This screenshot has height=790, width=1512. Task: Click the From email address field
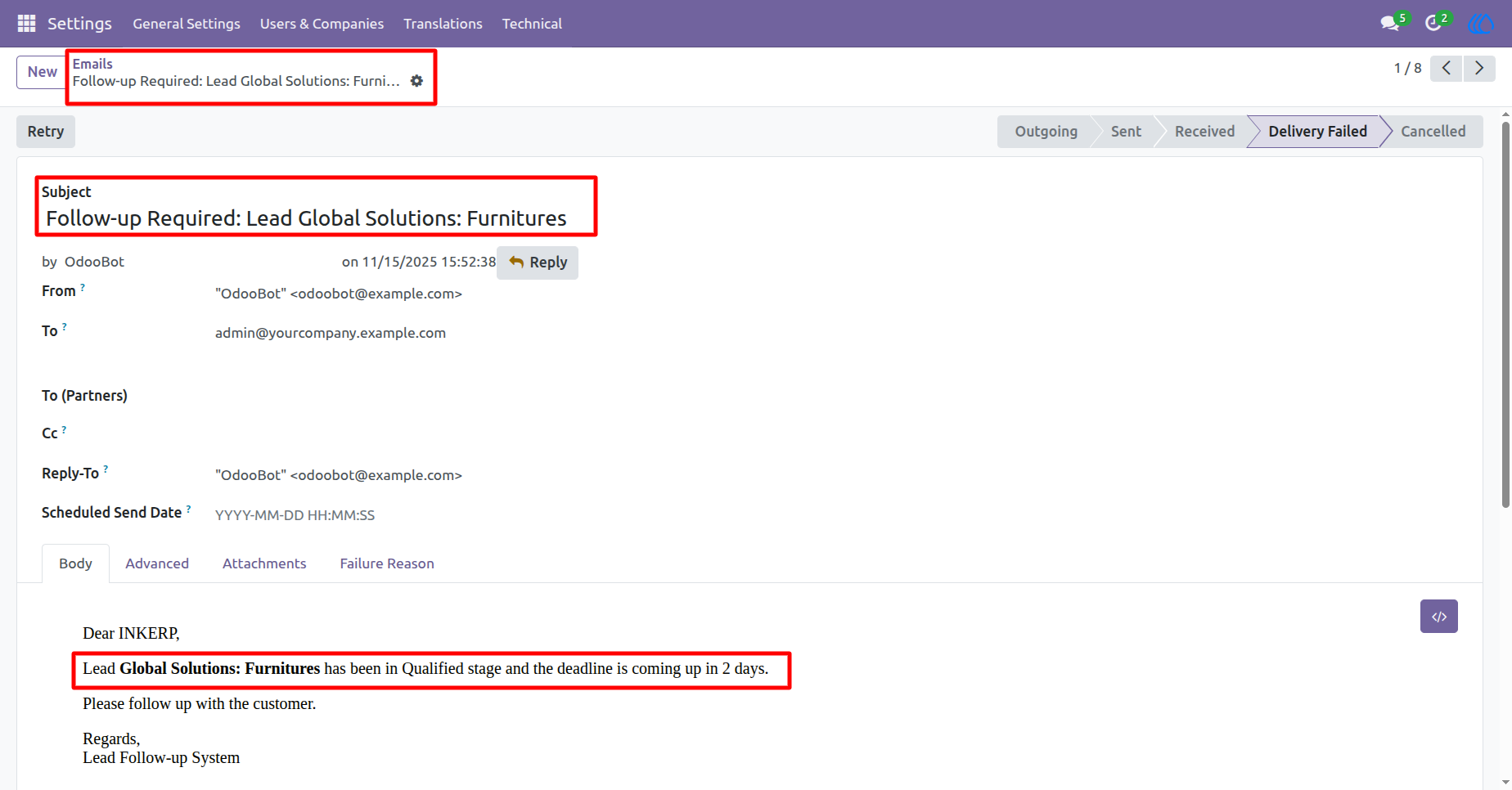click(338, 294)
